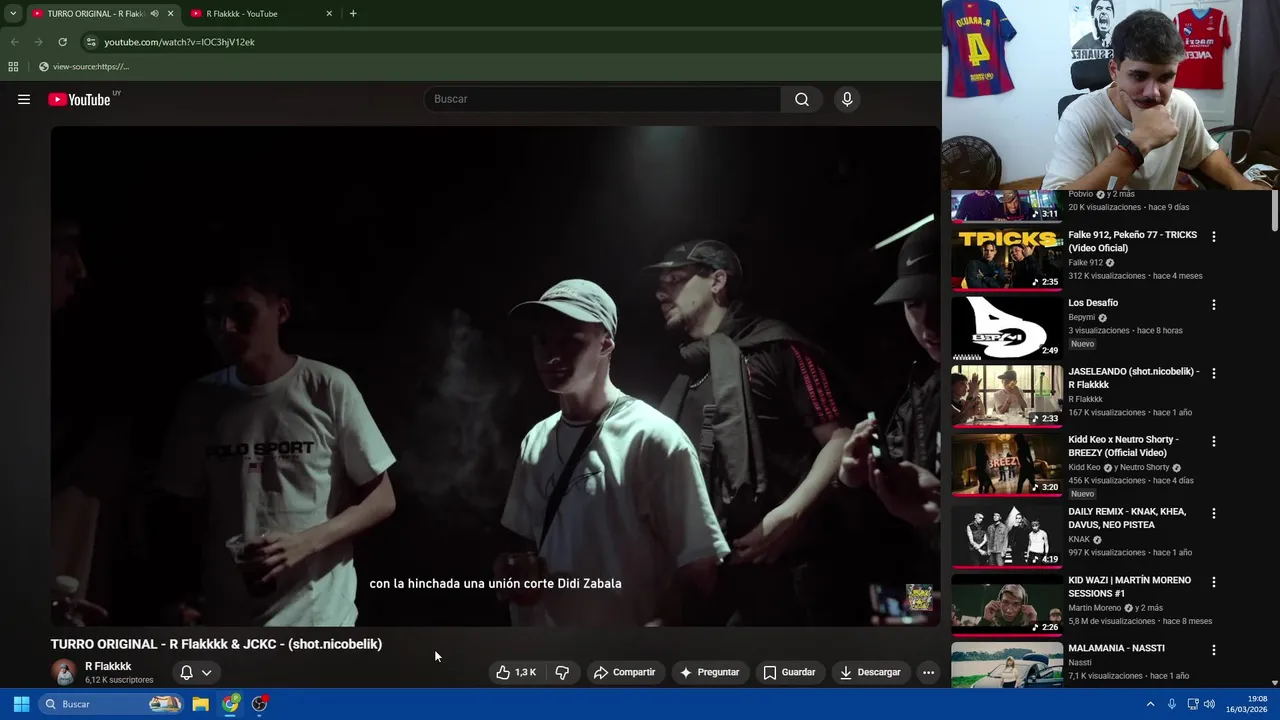Open a new browser tab
The width and height of the screenshot is (1280, 720).
353,13
